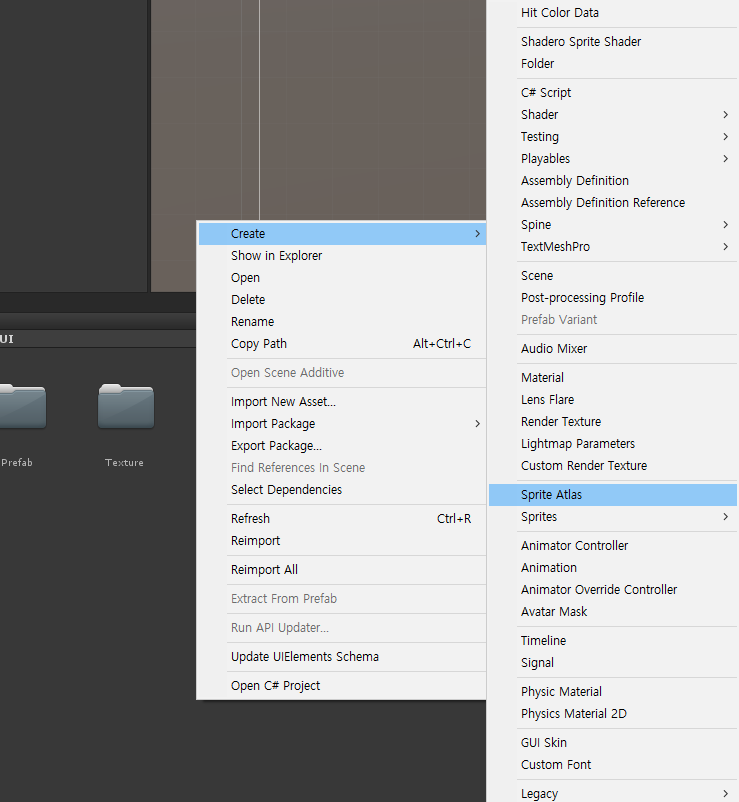Select Rename menu entry
739x802 pixels.
coord(342,322)
